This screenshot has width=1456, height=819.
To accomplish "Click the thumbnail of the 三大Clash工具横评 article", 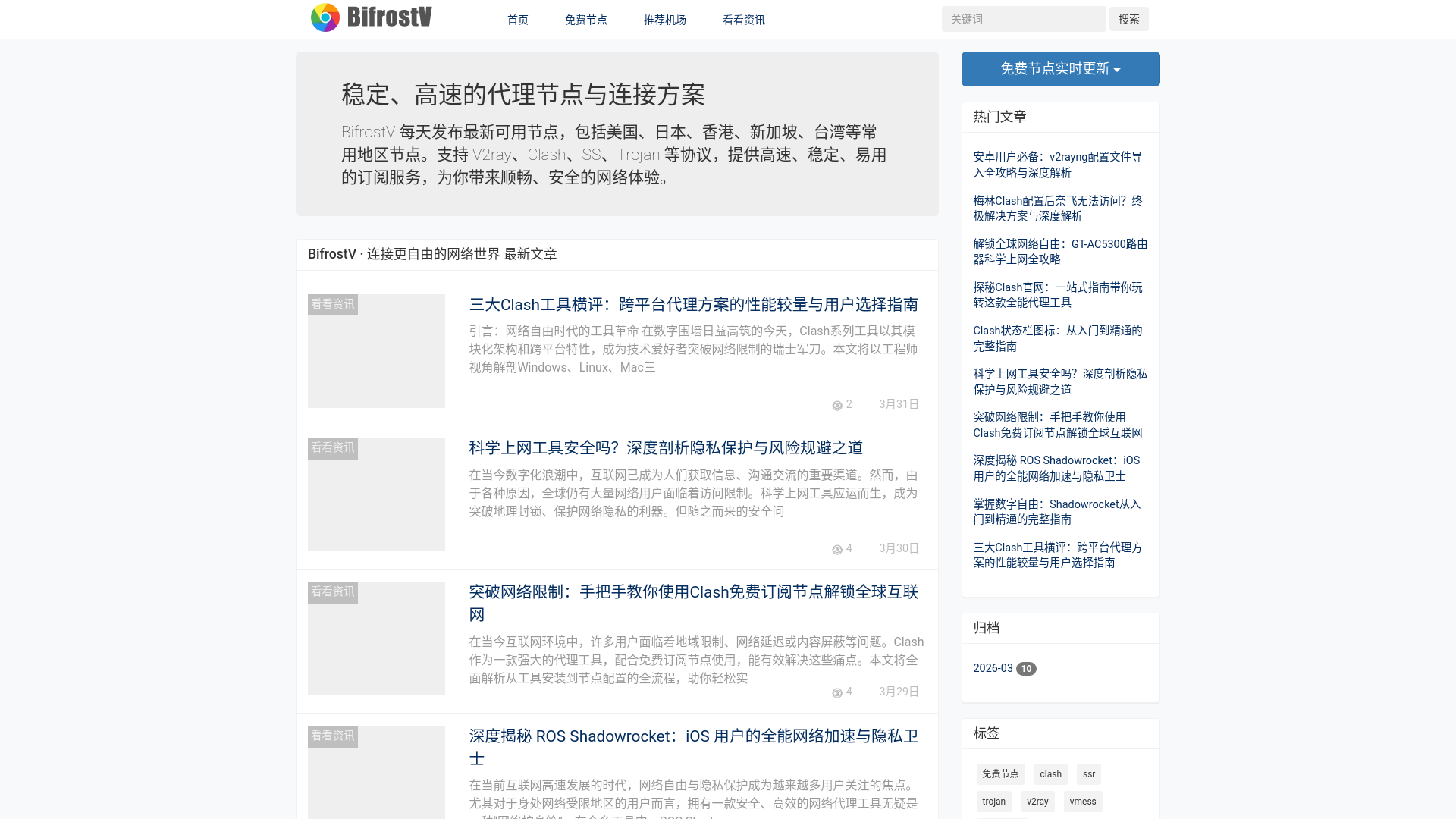I will click(x=376, y=351).
